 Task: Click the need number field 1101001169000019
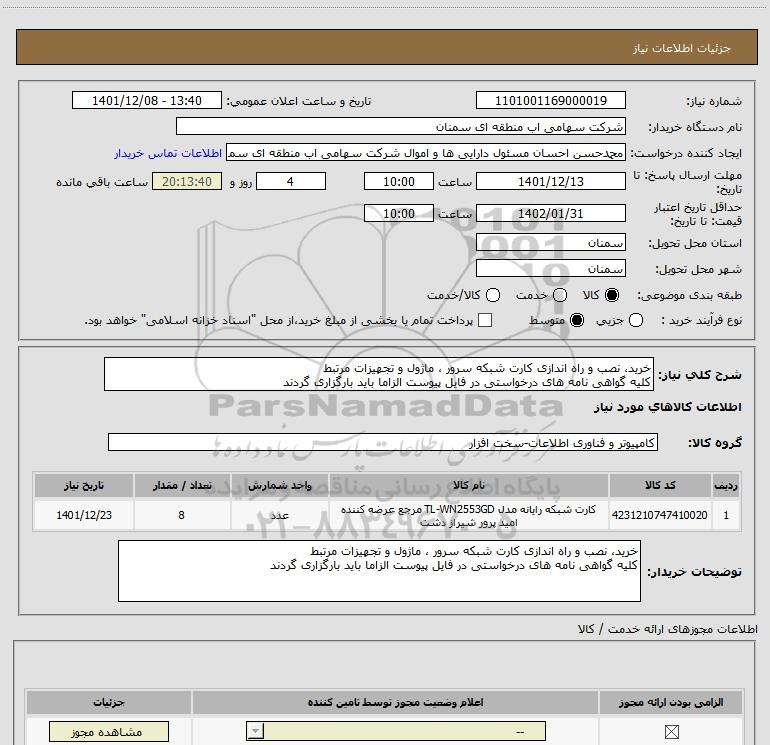550,100
